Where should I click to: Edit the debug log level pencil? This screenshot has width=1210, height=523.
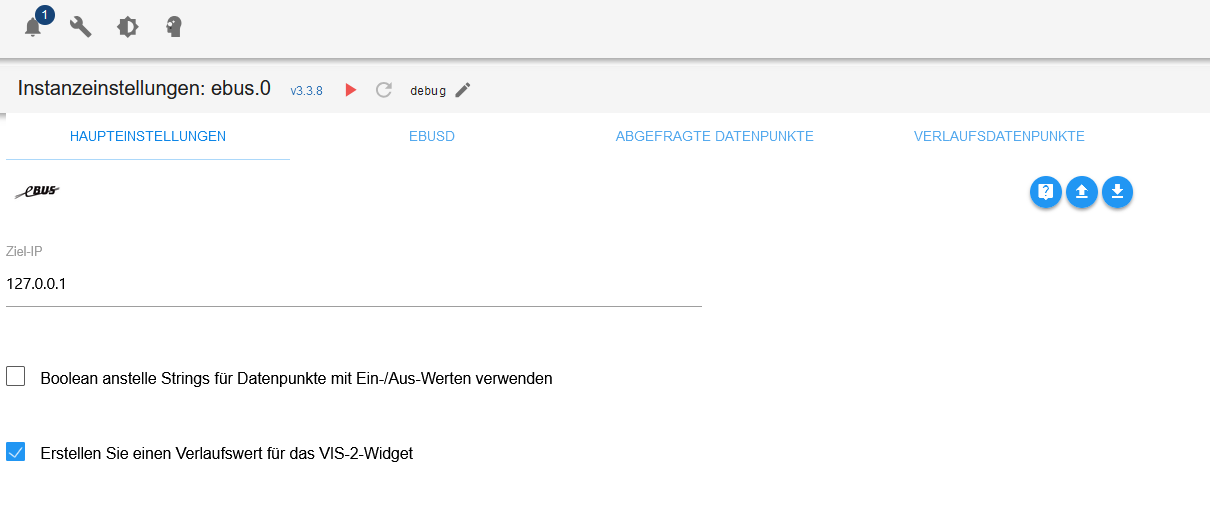462,90
